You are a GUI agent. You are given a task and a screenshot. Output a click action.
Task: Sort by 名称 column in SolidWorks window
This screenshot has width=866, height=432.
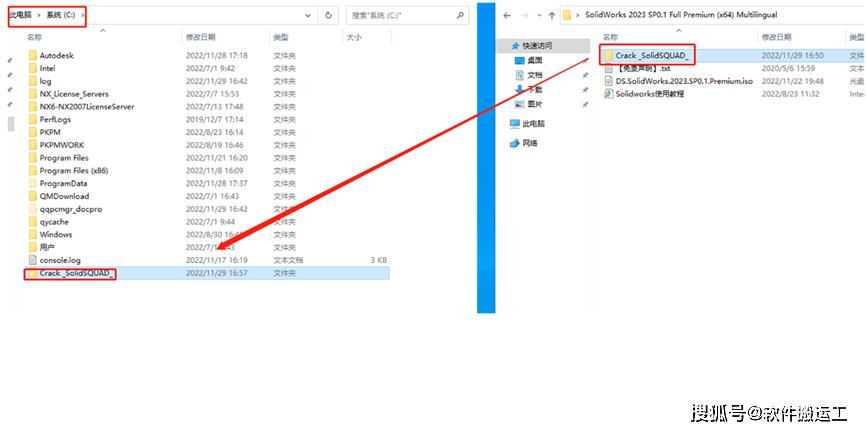click(610, 37)
